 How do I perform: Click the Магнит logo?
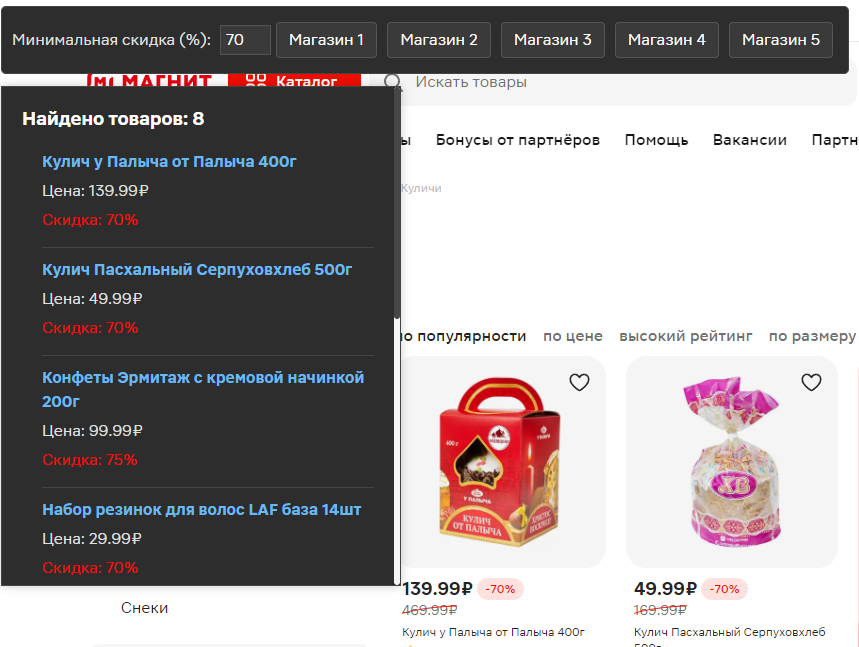(150, 81)
